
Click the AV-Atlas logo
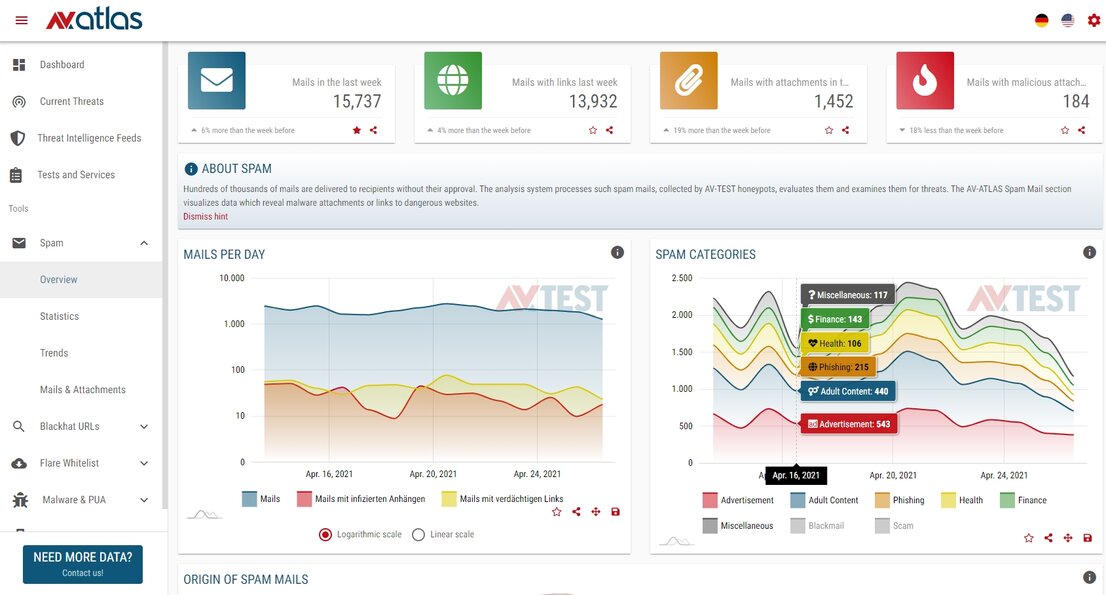point(94,19)
